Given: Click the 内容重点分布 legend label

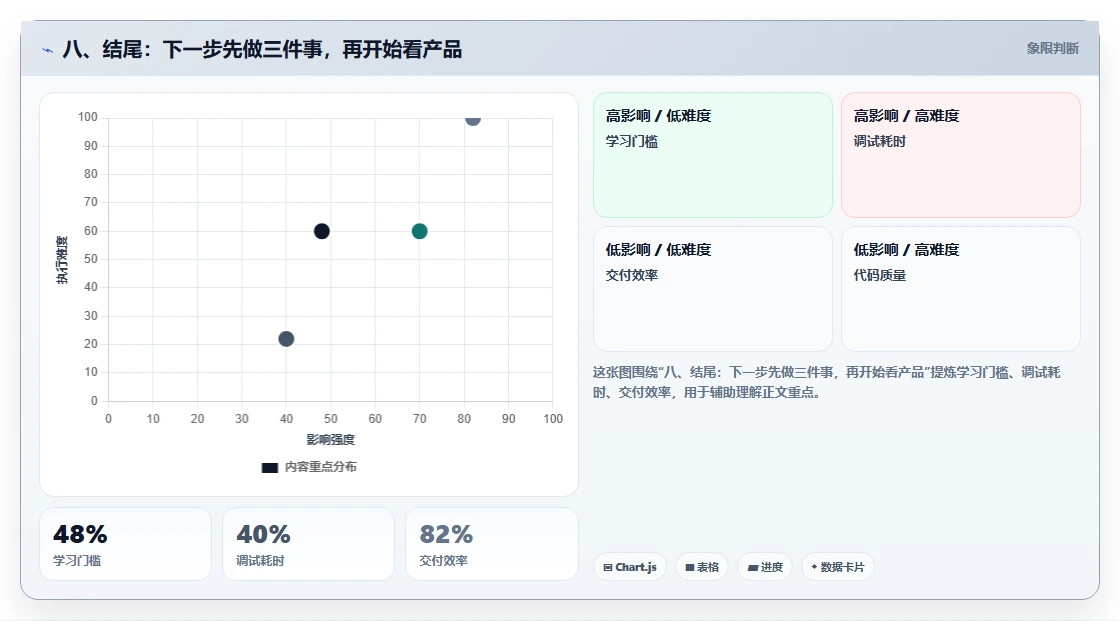Looking at the screenshot, I should coord(321,467).
